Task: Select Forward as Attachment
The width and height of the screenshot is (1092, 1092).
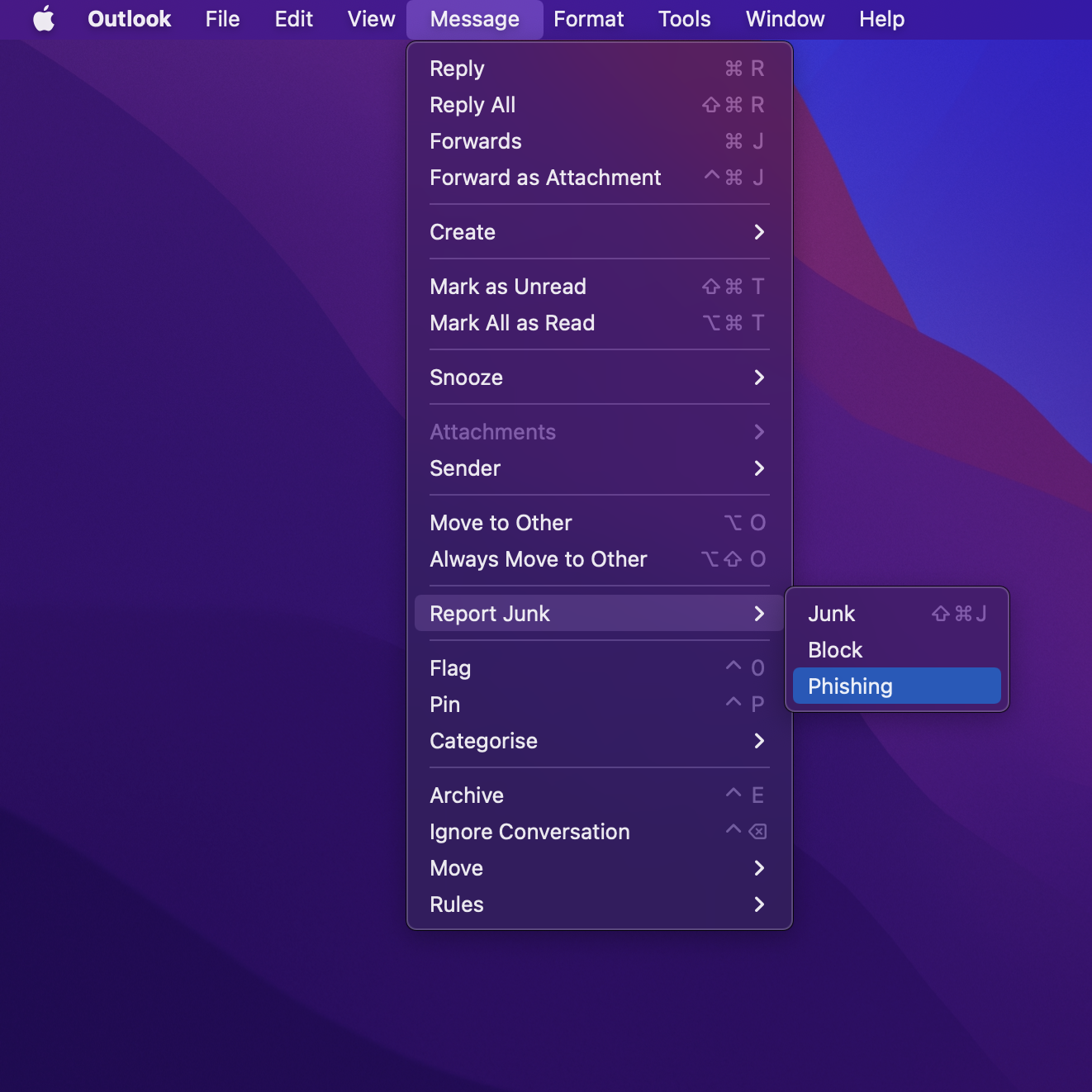Action: point(600,178)
